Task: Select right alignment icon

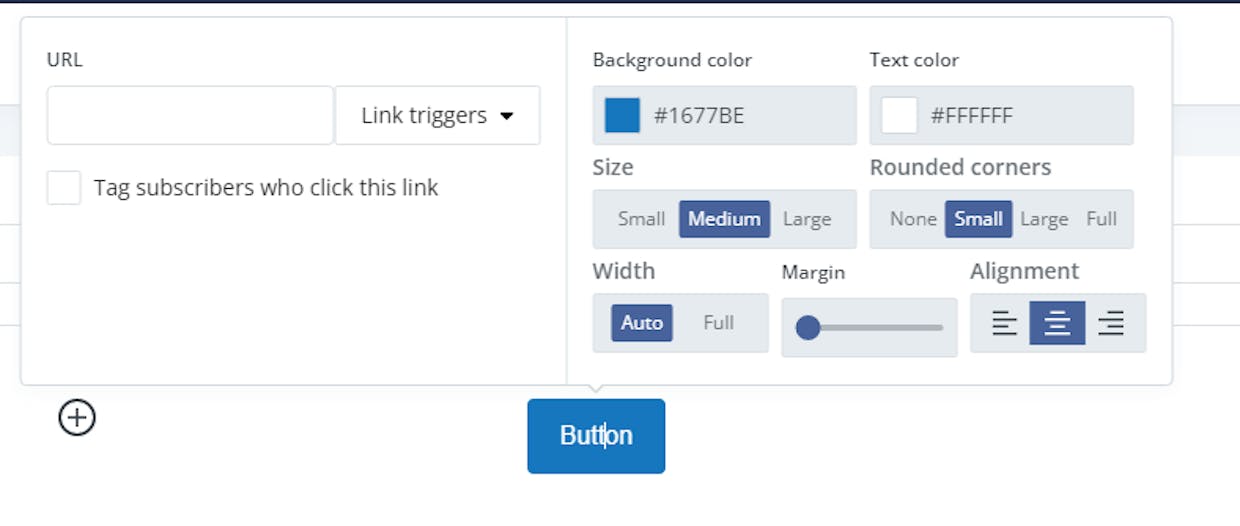Action: [1111, 323]
